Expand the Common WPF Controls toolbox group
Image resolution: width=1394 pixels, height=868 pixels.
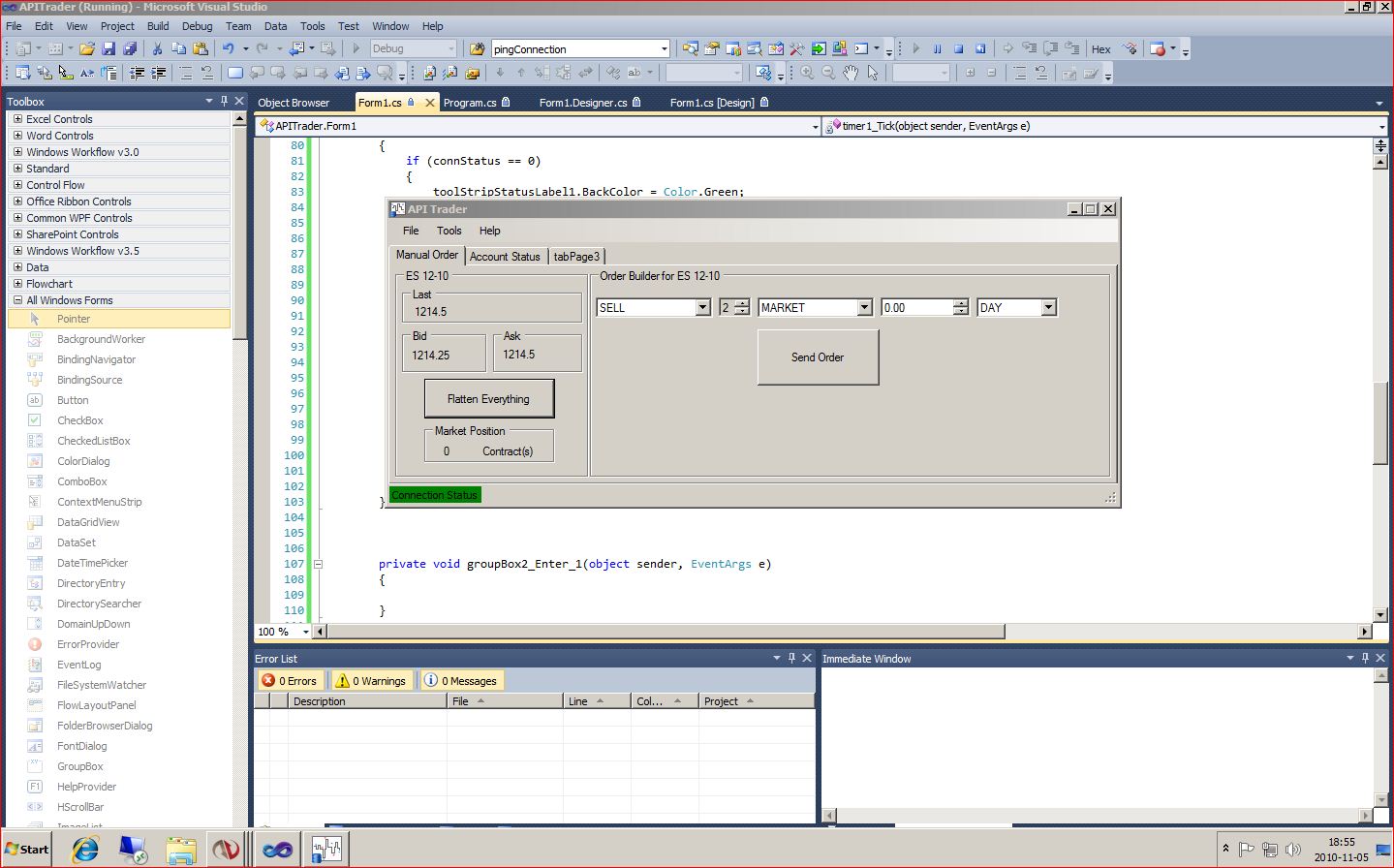pyautogui.click(x=17, y=218)
